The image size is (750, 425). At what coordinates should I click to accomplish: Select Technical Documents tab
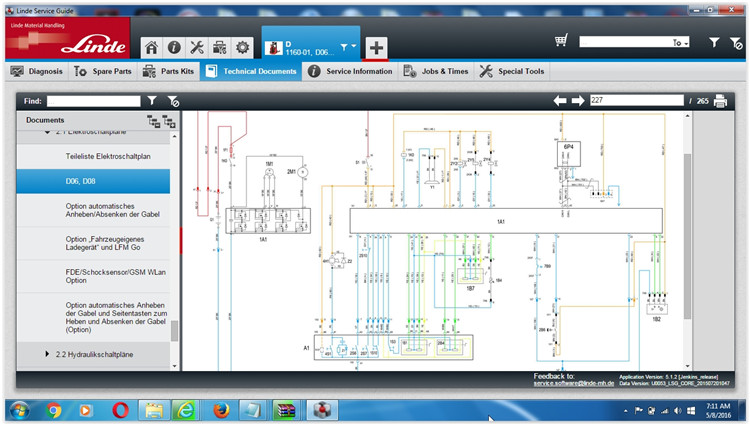point(251,71)
